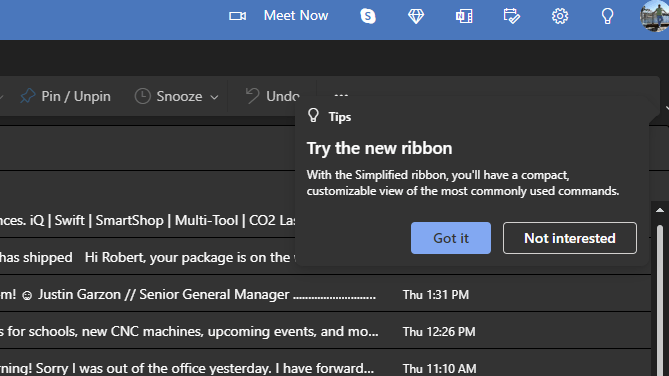Open email mentioning iQ | Swift | SmartShop

[147, 220]
